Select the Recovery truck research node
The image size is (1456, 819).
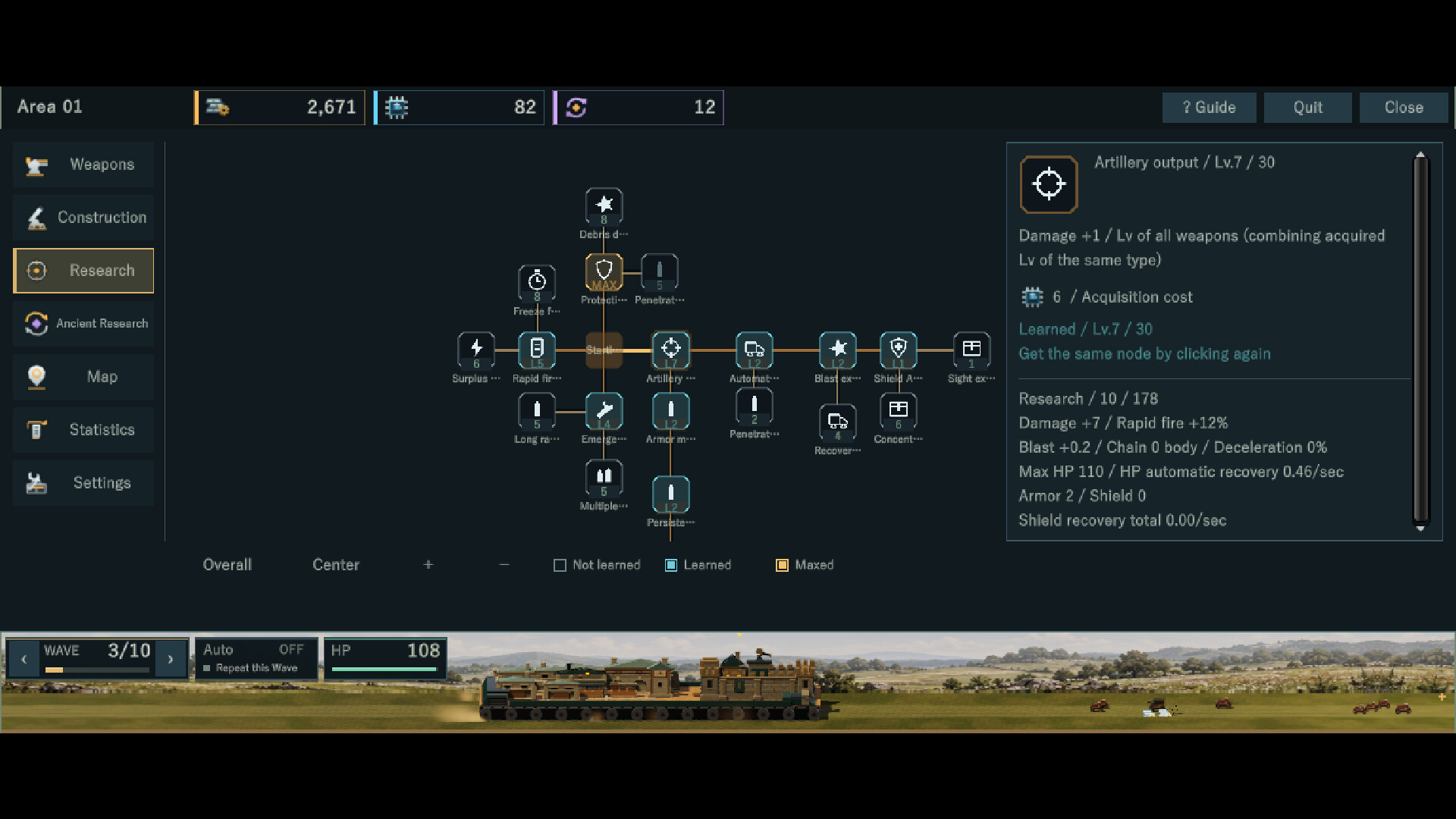(x=838, y=423)
